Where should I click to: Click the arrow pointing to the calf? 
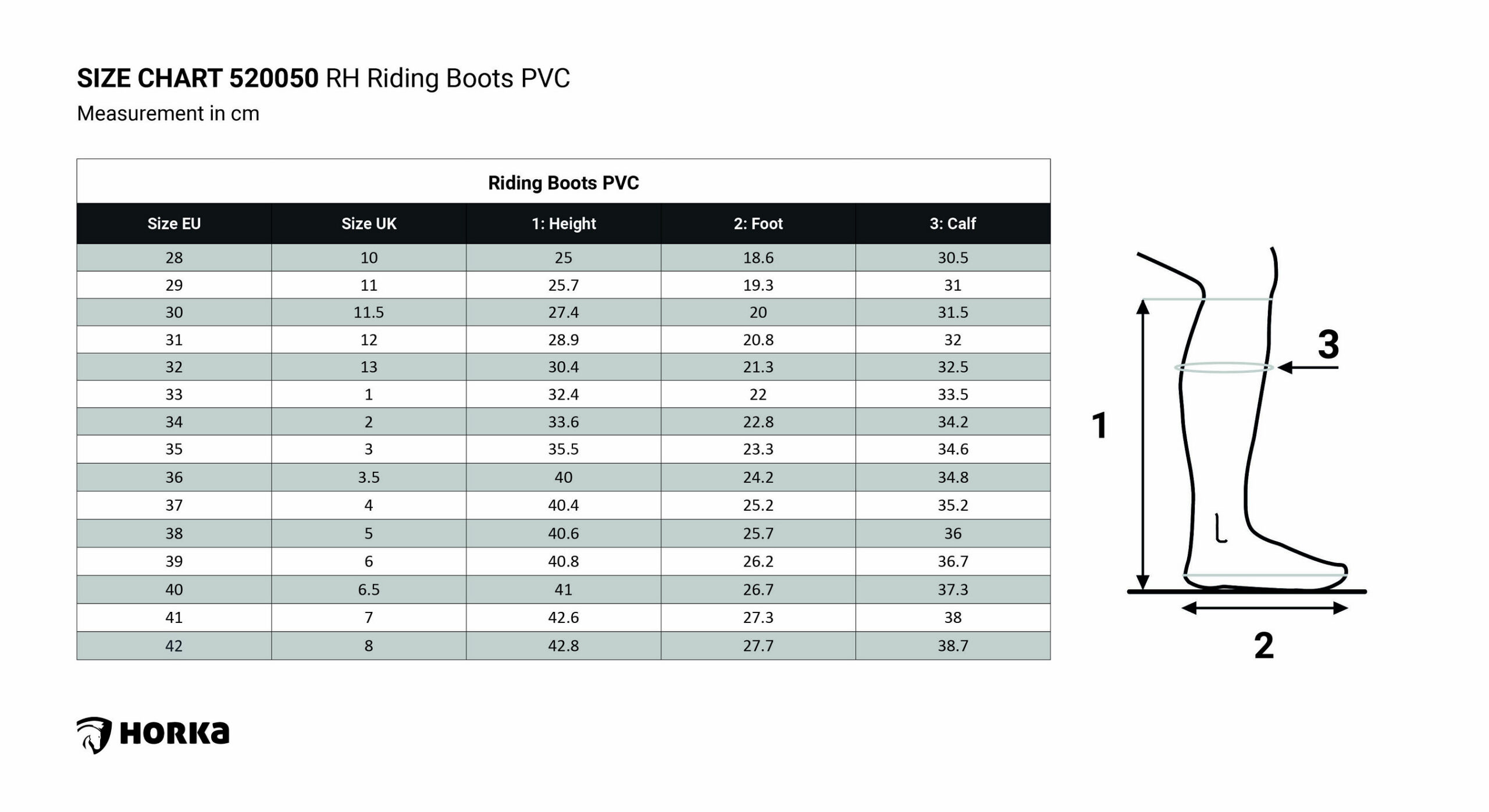(1308, 368)
